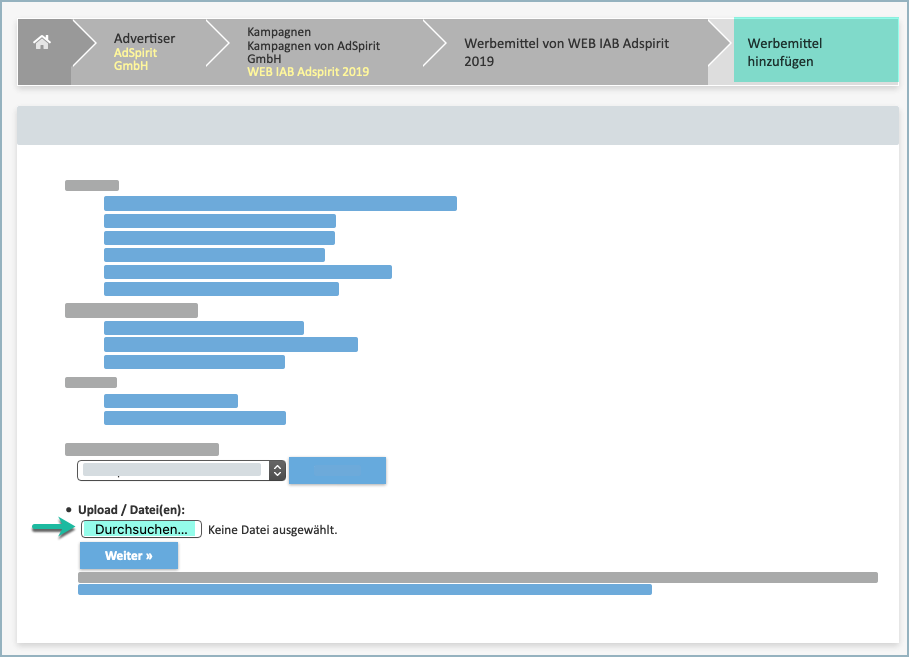Open Werbemittel von WEB IAB Adspirit 2019
Image resolution: width=909 pixels, height=657 pixels.
pos(566,52)
